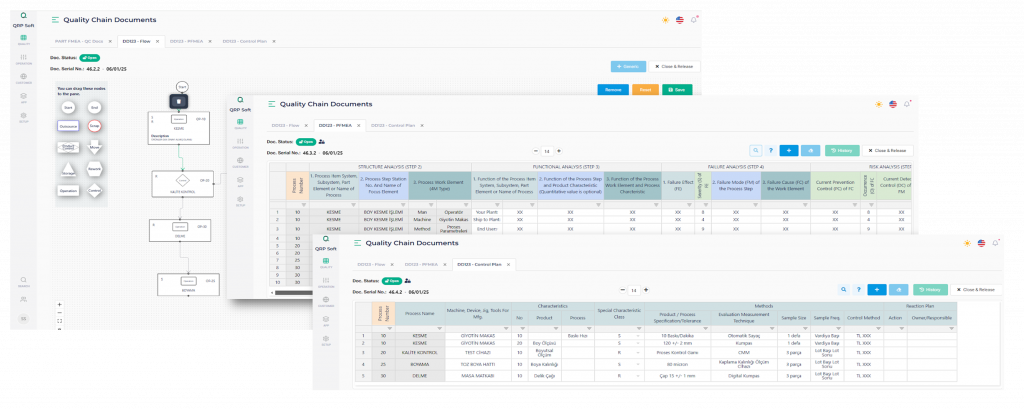Click the trash icon on the flow canvas
The height and width of the screenshot is (410, 1024).
pyautogui.click(x=179, y=101)
